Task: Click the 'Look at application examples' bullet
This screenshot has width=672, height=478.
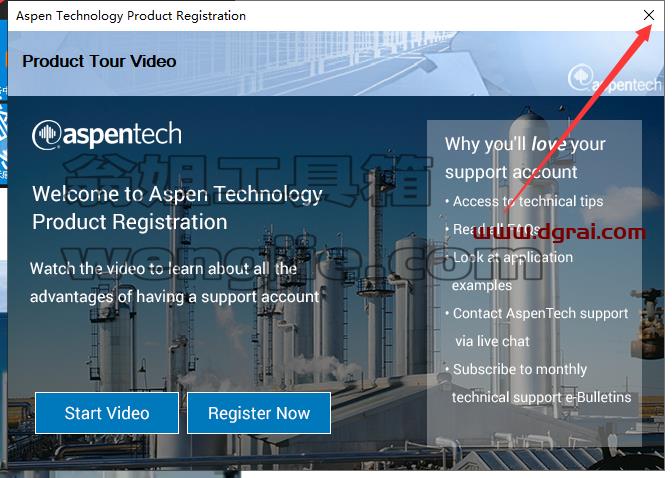Action: 509,271
